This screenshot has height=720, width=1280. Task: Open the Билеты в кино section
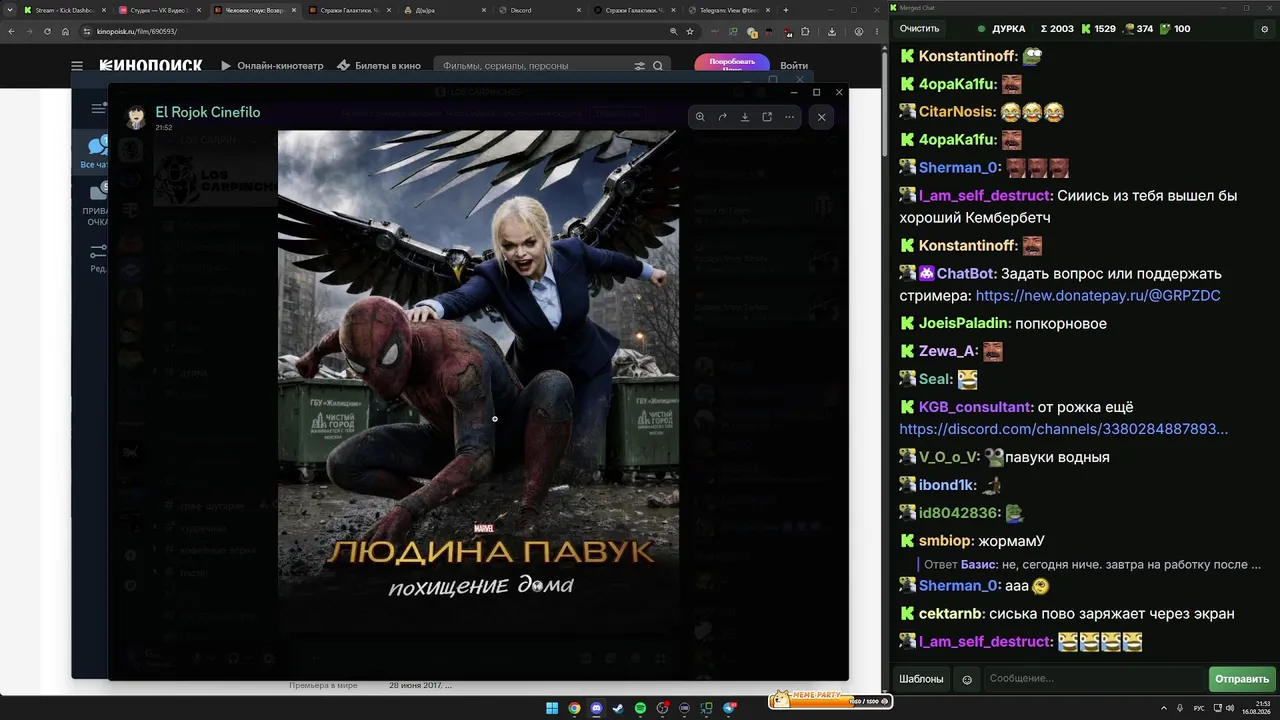point(379,66)
